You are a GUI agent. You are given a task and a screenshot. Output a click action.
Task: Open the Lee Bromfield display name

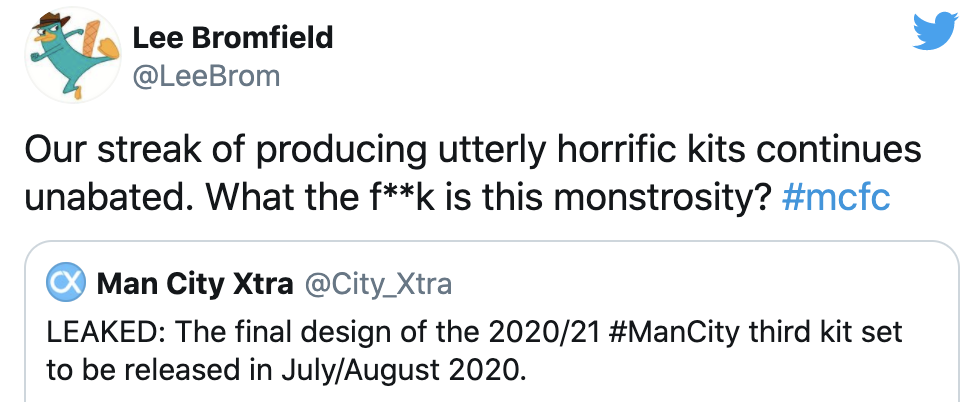[233, 39]
